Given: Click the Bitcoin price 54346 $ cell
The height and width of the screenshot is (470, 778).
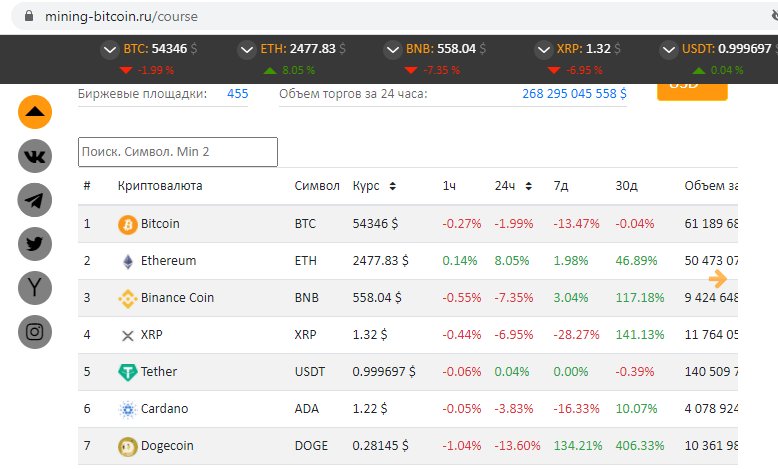Looking at the screenshot, I should (375, 224).
